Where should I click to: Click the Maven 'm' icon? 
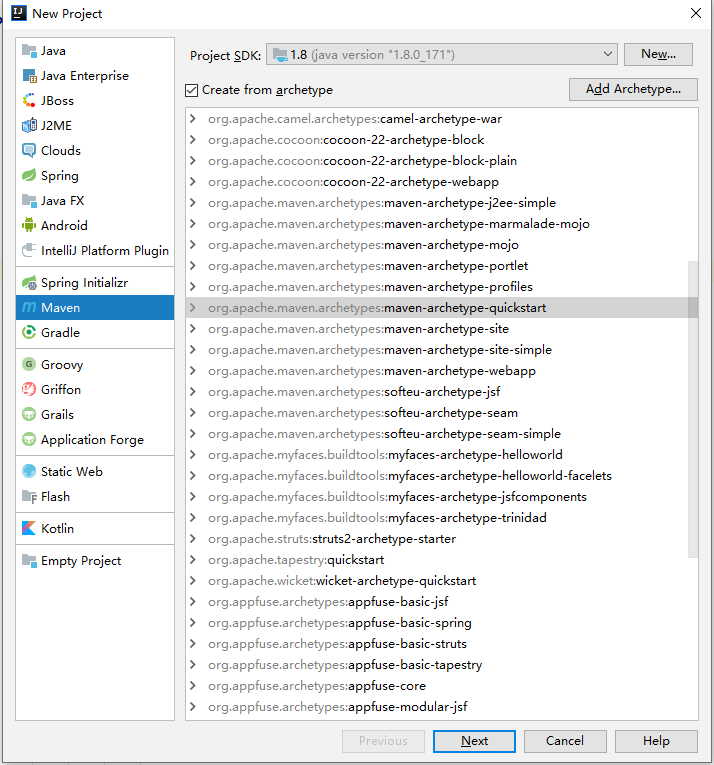click(29, 307)
